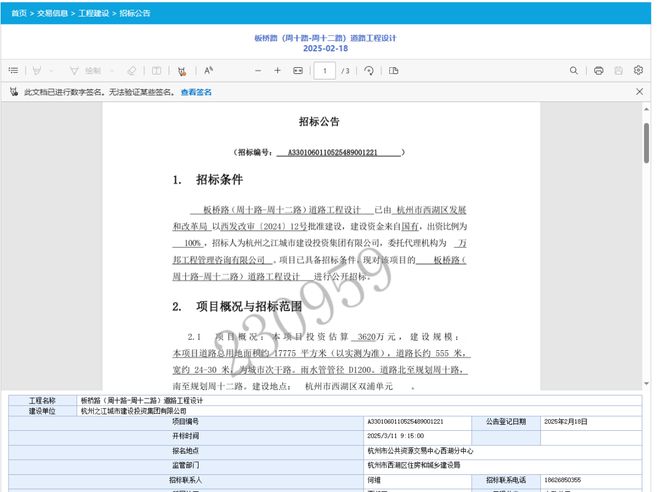Click the 工程名称 label cell
Screen dimensions: 660x492
[x=42, y=400]
